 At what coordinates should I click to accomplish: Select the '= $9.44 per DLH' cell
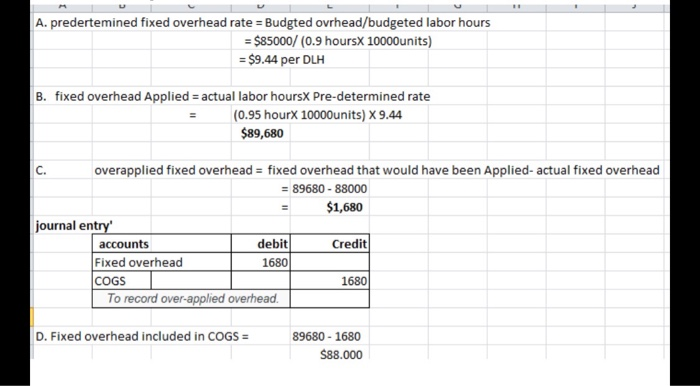click(x=282, y=59)
